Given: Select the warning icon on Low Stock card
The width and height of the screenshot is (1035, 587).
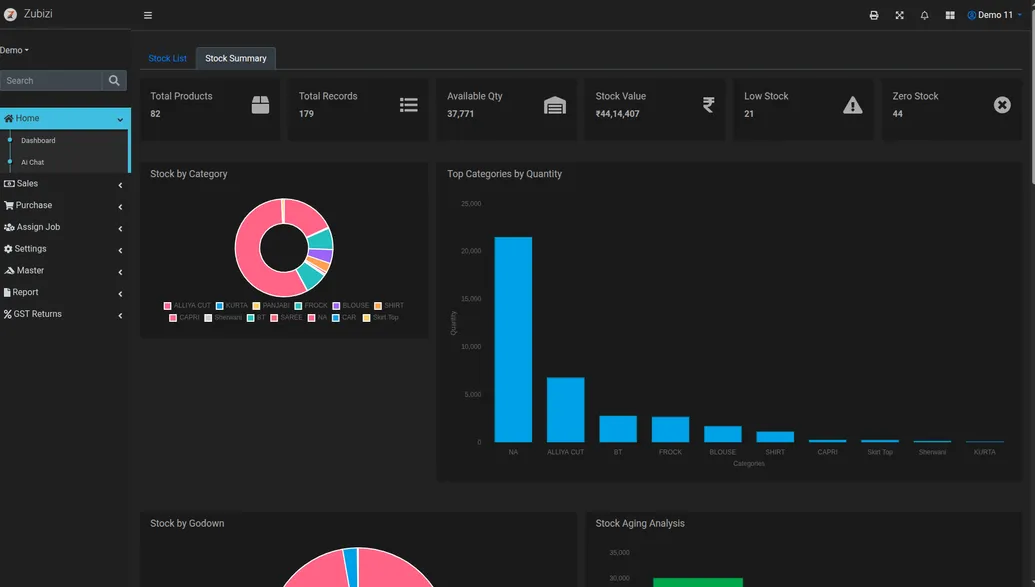Looking at the screenshot, I should coord(854,104).
